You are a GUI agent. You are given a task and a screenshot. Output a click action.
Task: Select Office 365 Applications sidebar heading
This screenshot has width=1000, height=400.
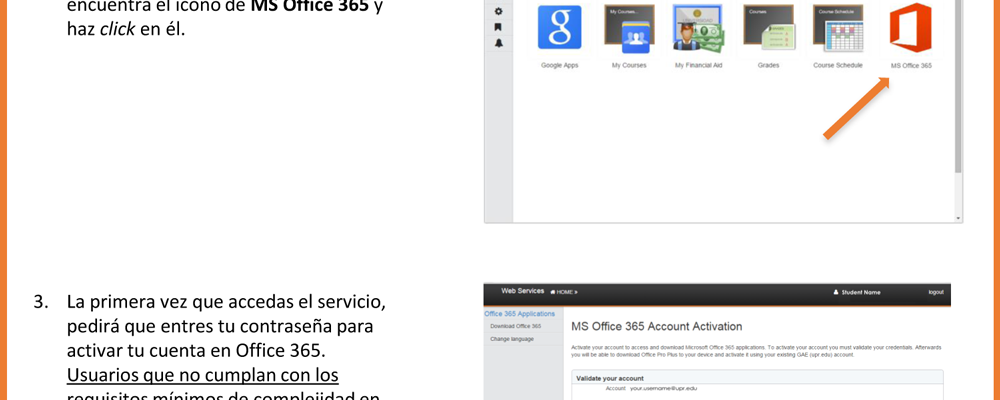(519, 314)
